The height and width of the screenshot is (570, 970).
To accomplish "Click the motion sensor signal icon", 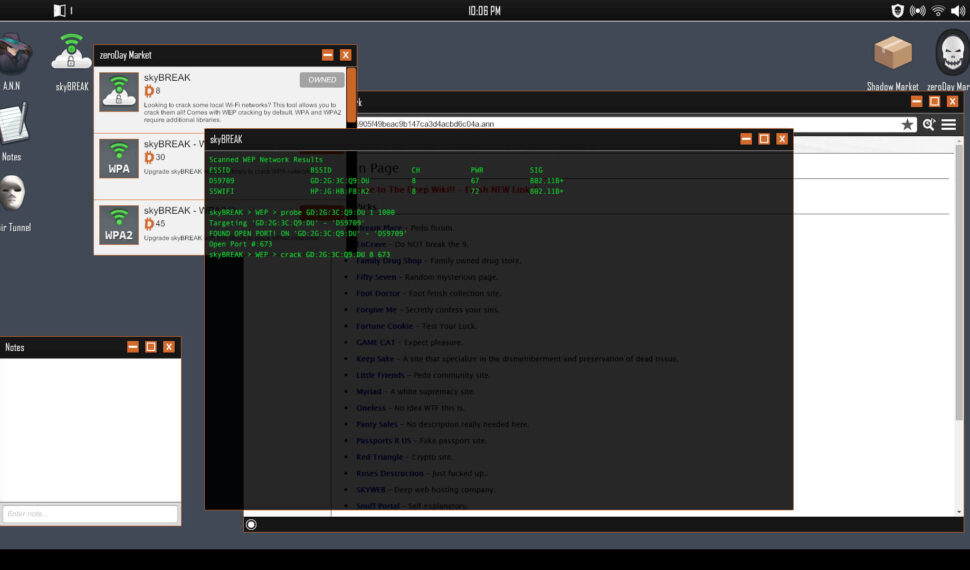I will (917, 11).
